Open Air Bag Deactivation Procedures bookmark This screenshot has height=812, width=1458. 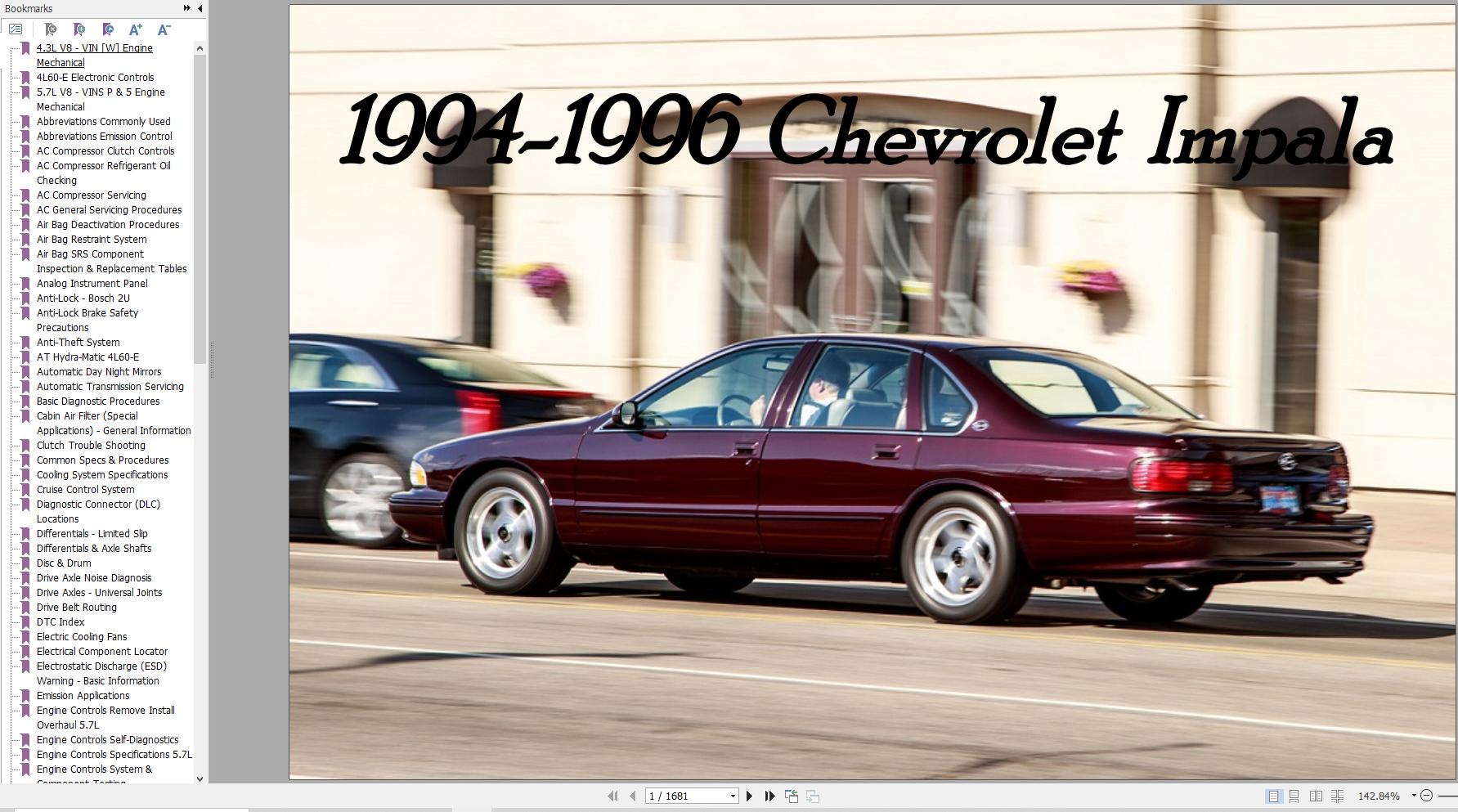[x=108, y=224]
